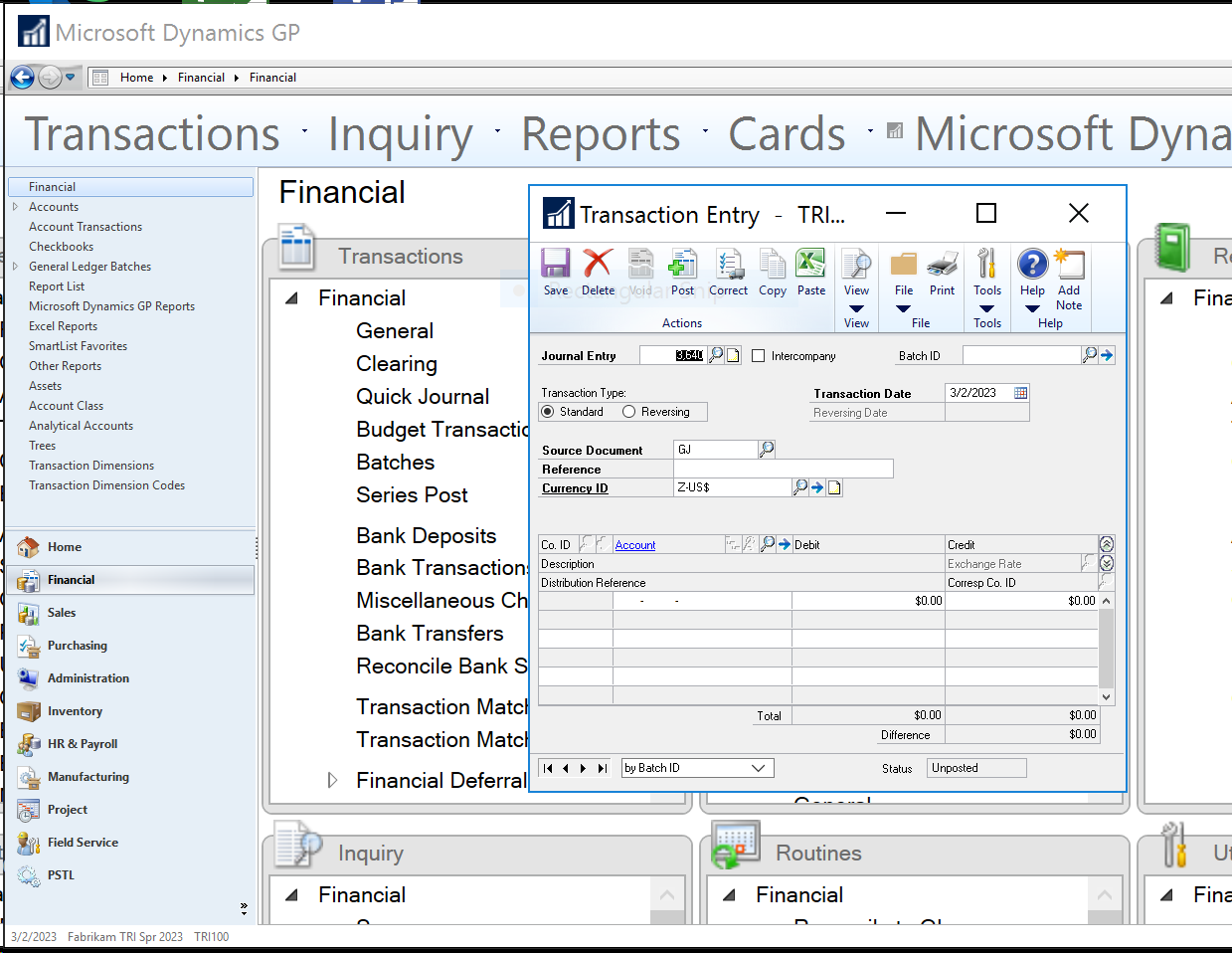This screenshot has width=1232, height=953.
Task: Open Quick Journal transaction link
Action: [x=423, y=397]
